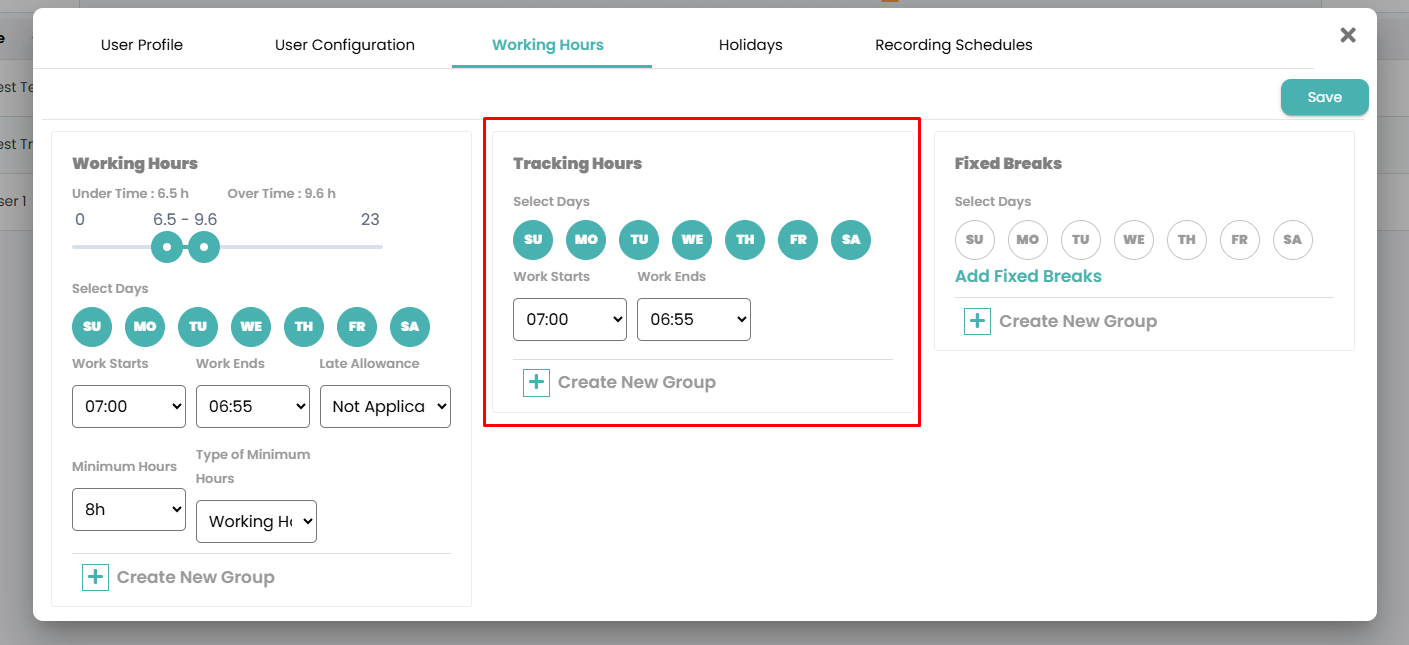Select MO in Fixed Breaks days

click(1028, 240)
